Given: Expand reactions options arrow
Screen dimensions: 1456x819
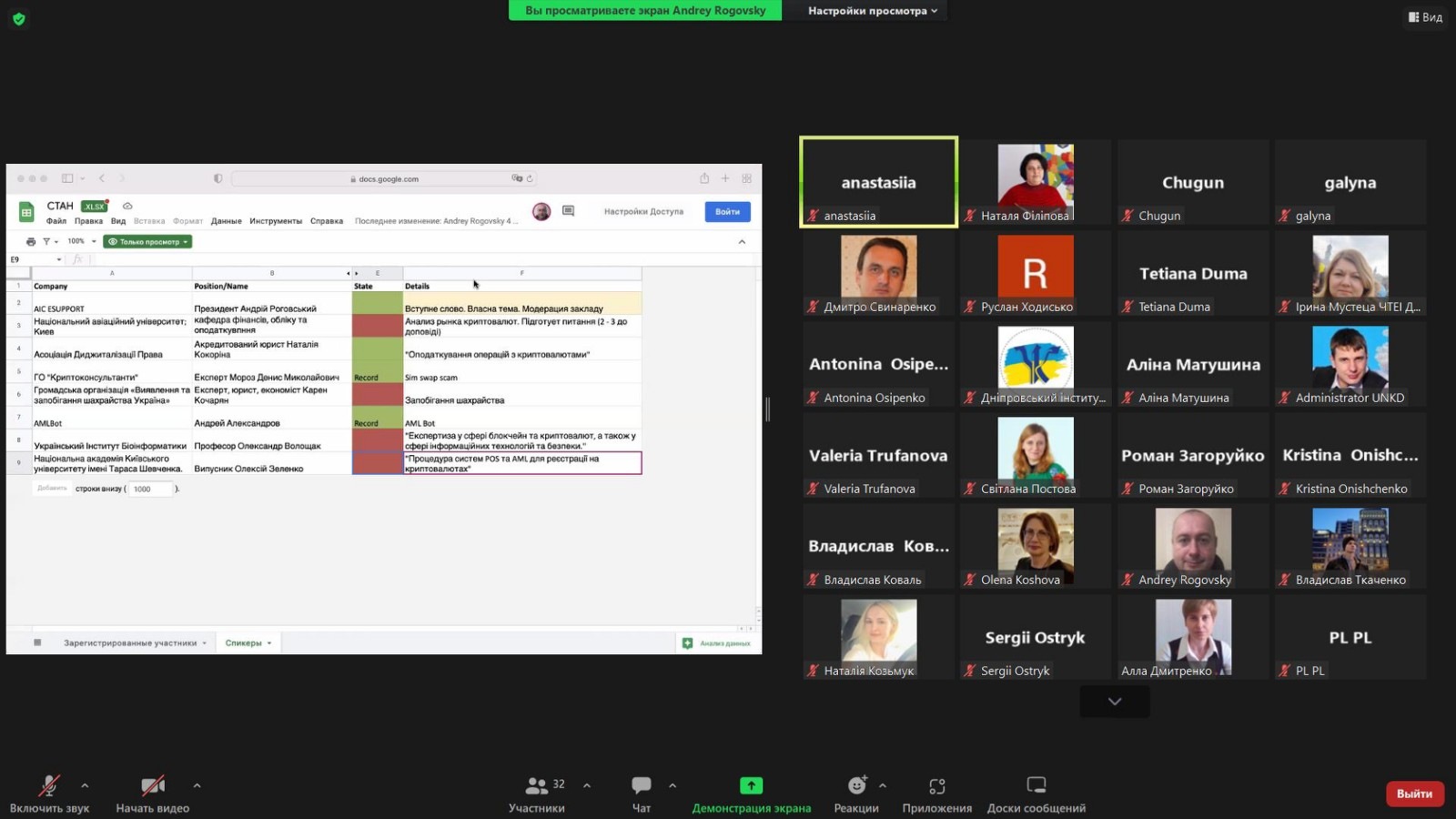Looking at the screenshot, I should [x=883, y=785].
